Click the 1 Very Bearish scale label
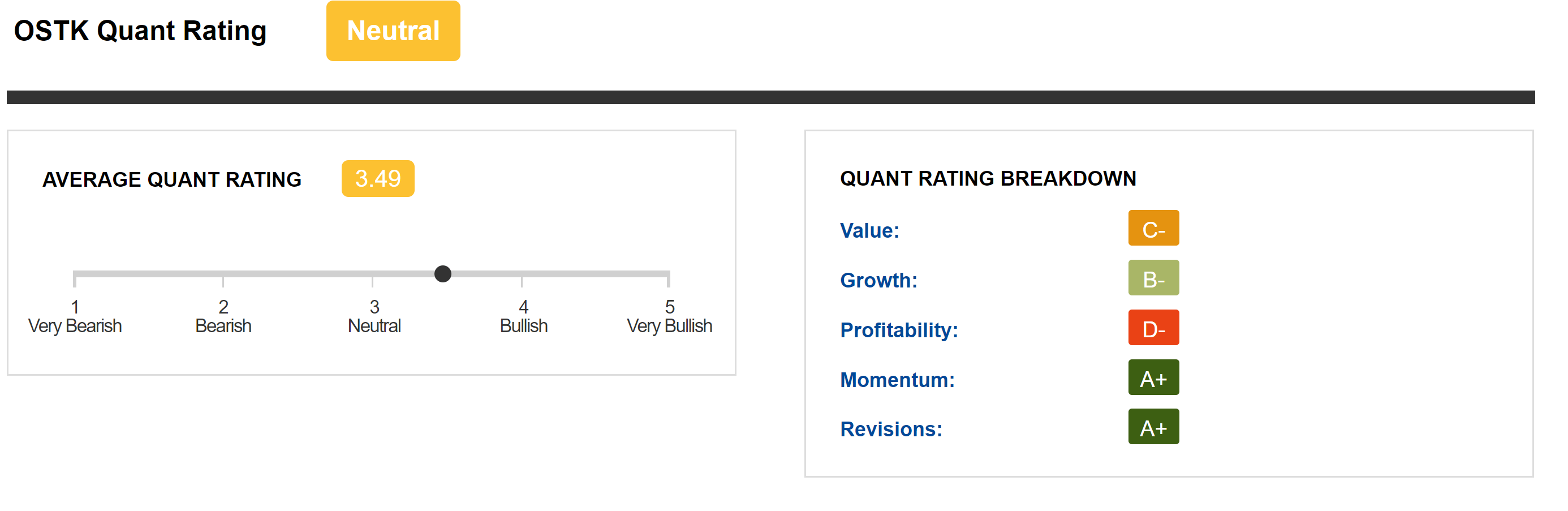This screenshot has width=1568, height=511. pos(75,317)
